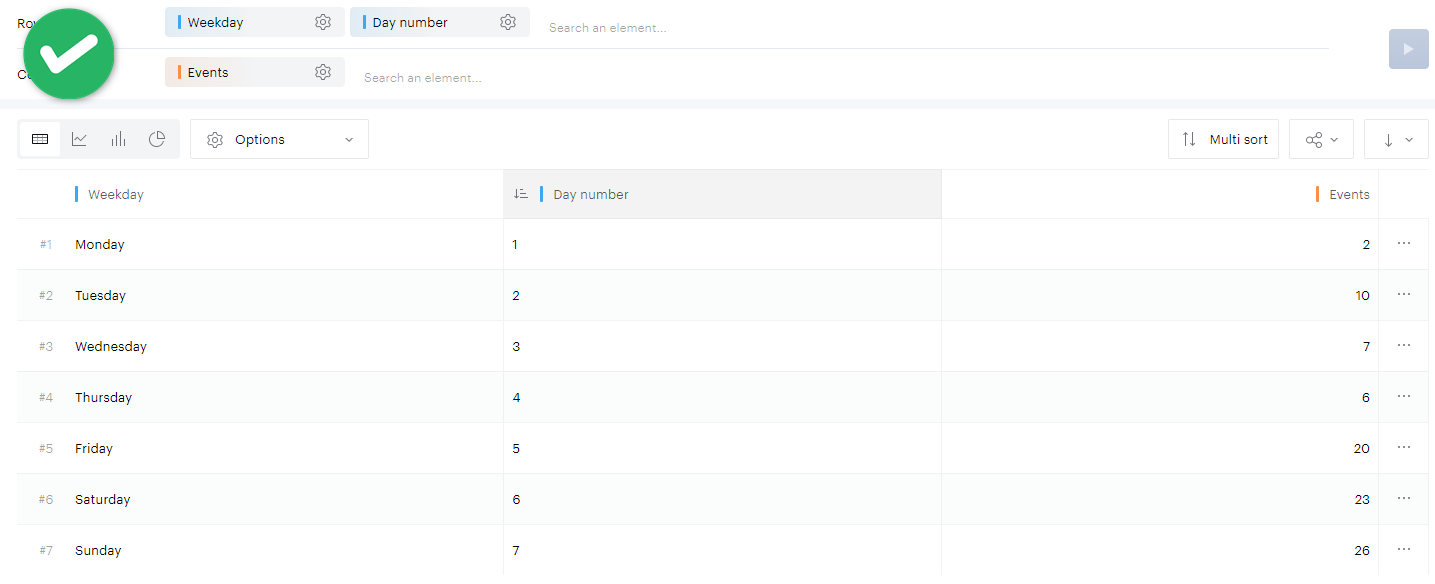This screenshot has width=1435, height=584.
Task: Open settings gear for Events element
Action: pyautogui.click(x=323, y=72)
